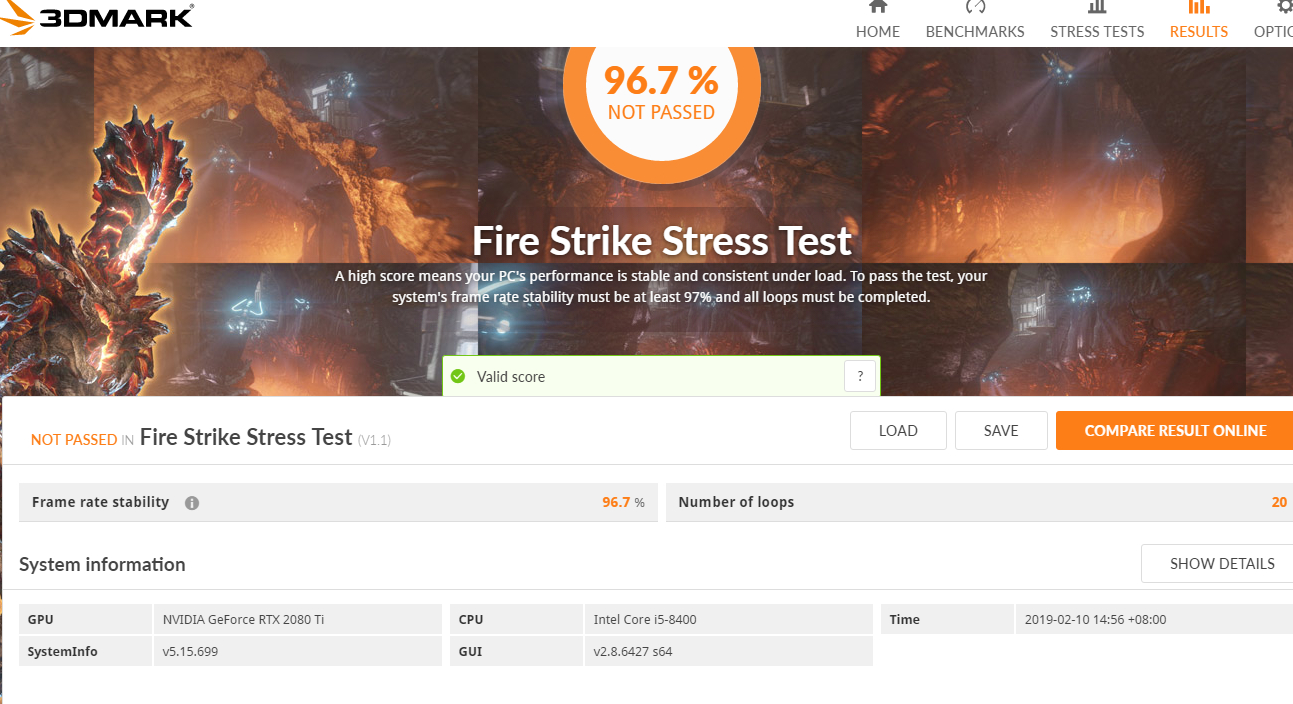Click the NOT PASSED label beside test name
The width and height of the screenshot is (1293, 704).
point(74,439)
